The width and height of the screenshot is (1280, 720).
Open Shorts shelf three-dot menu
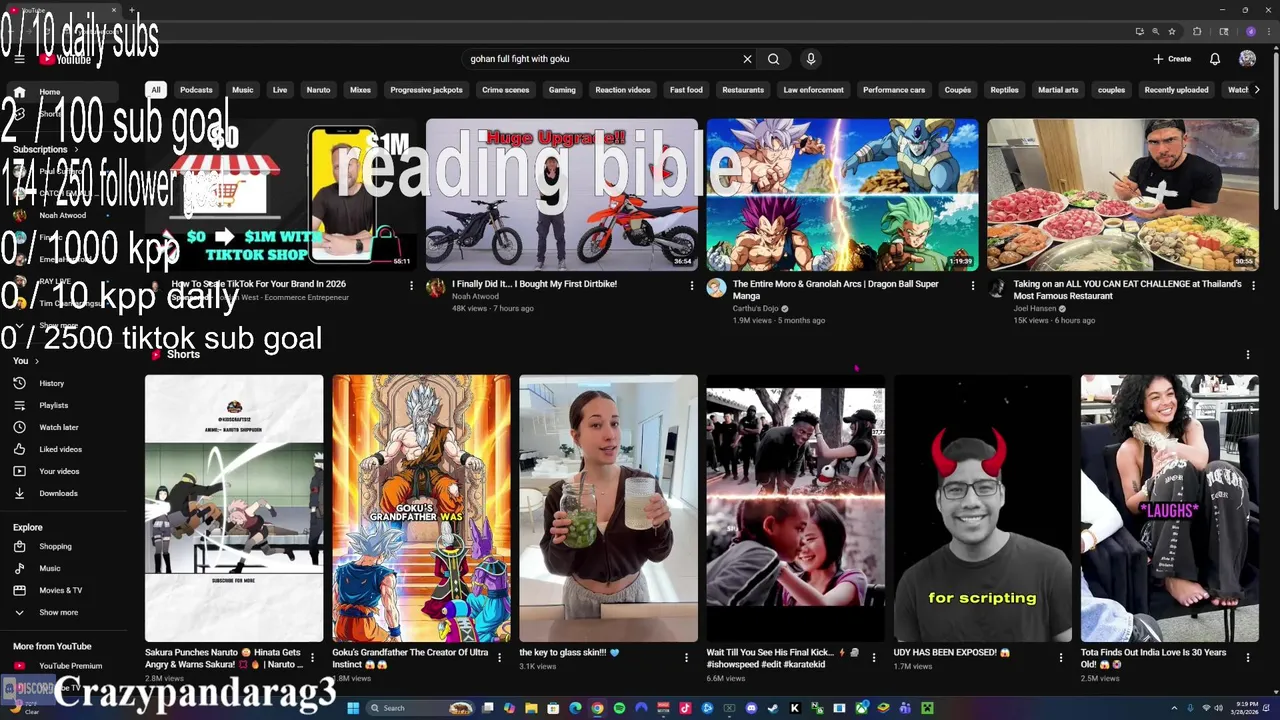click(x=1247, y=355)
